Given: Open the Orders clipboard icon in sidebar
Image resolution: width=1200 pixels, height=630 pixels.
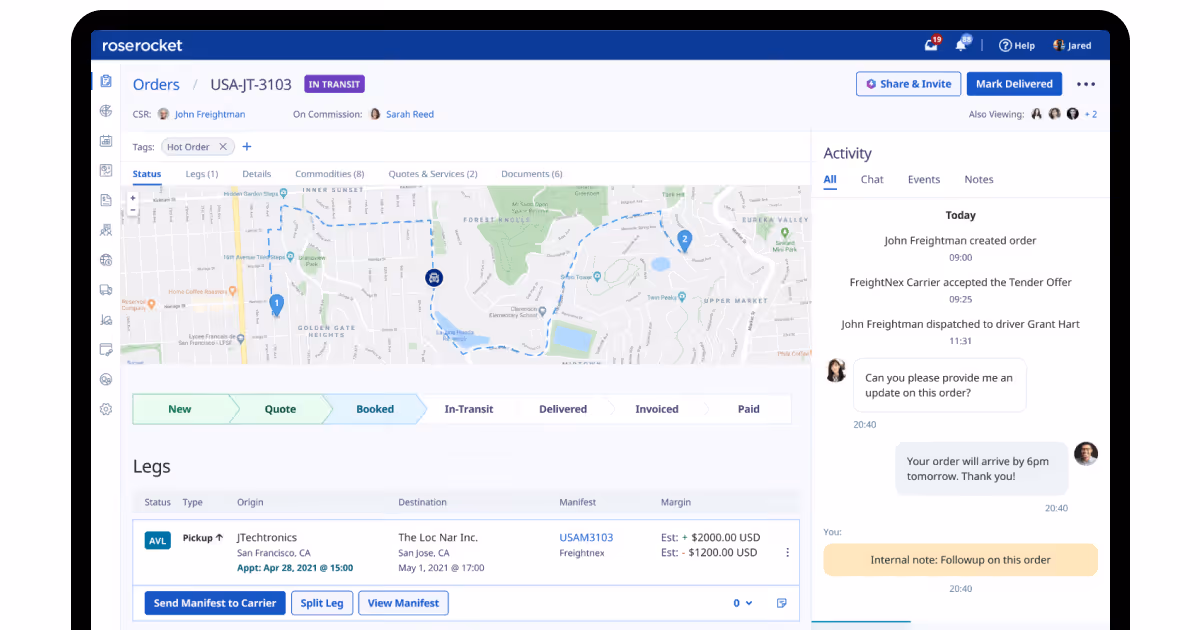Looking at the screenshot, I should [106, 81].
